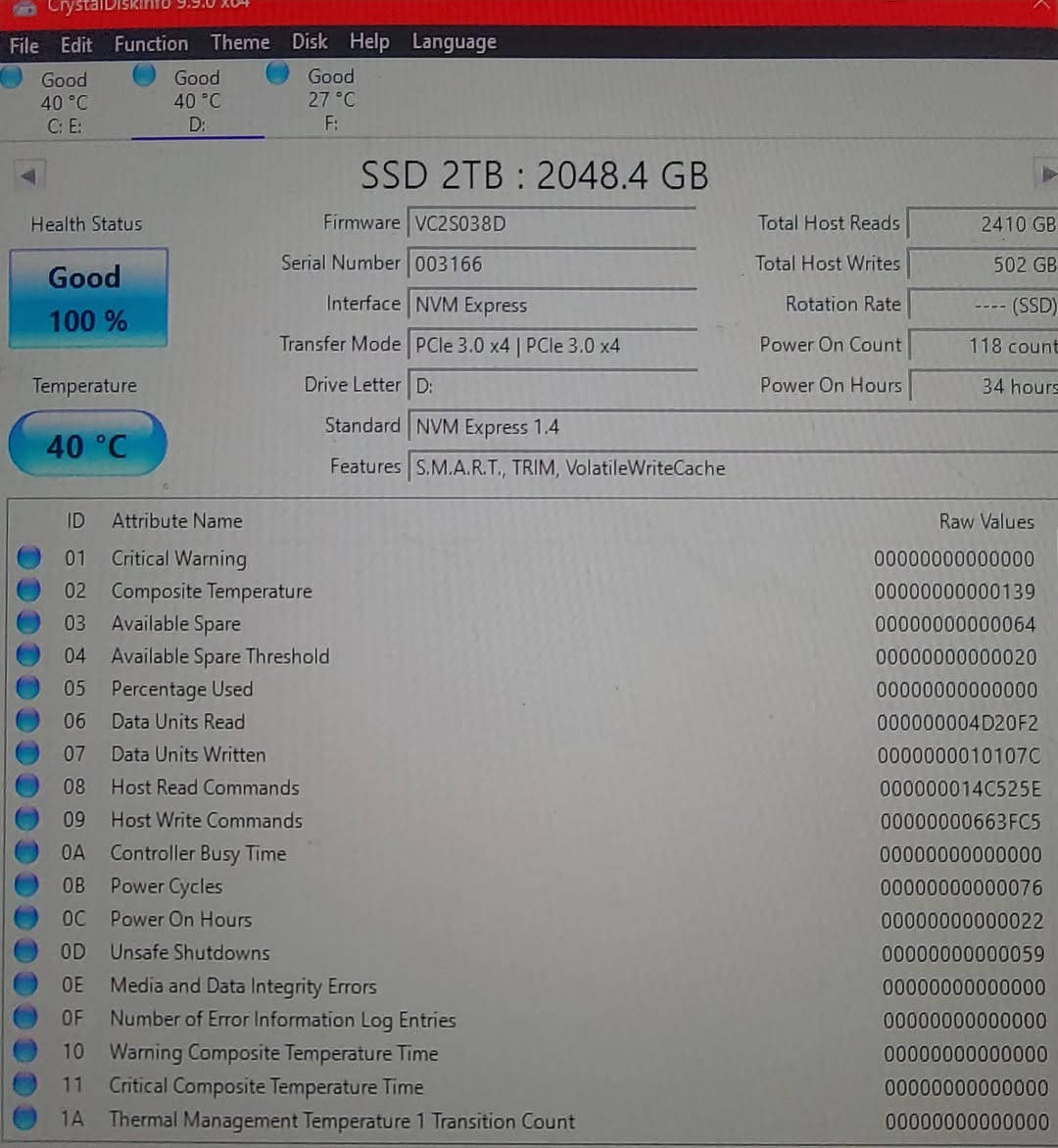Click the Transfer Mode field PCIe 3.0 x4

(x=552, y=345)
